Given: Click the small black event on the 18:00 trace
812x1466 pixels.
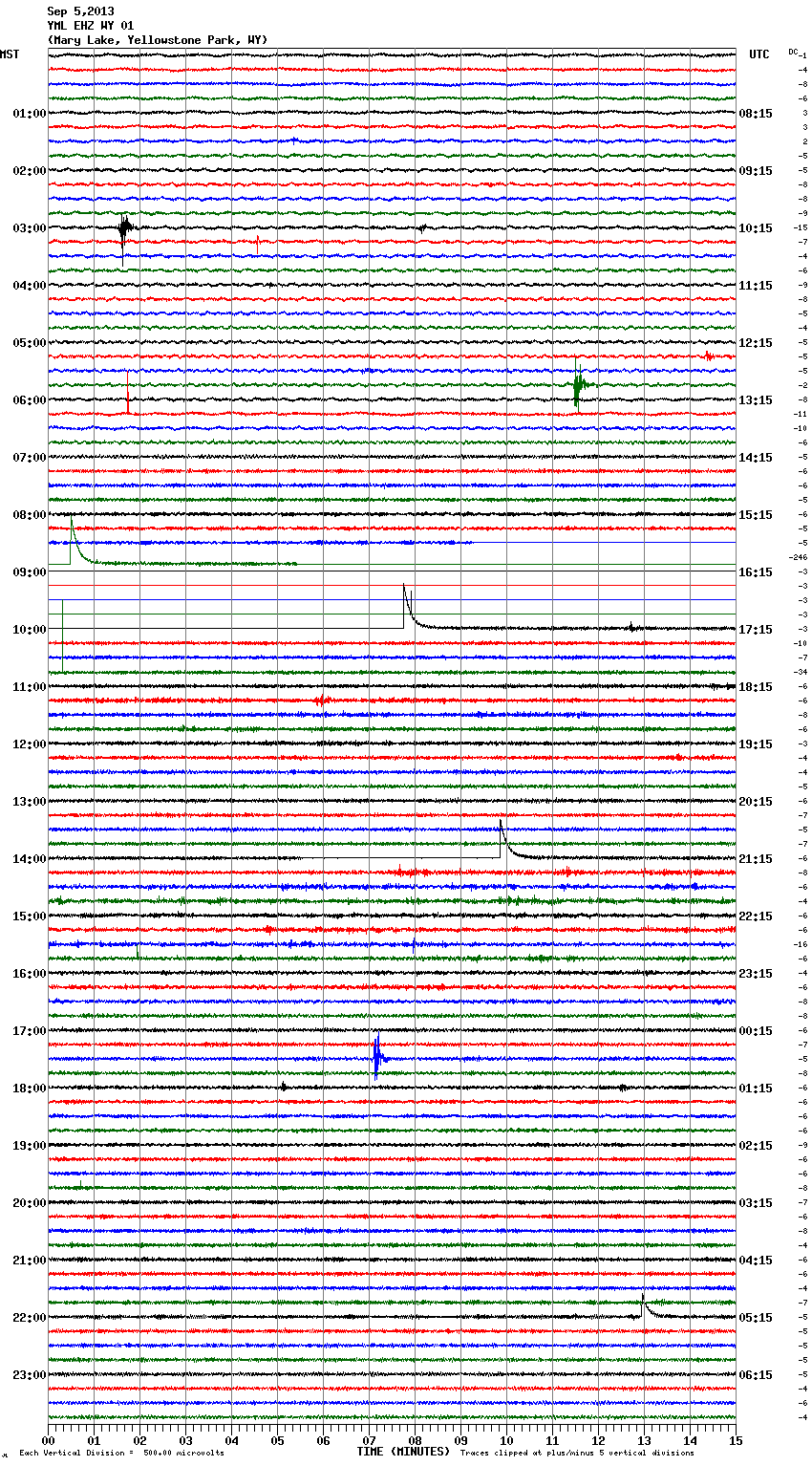Looking at the screenshot, I should pos(284,1087).
